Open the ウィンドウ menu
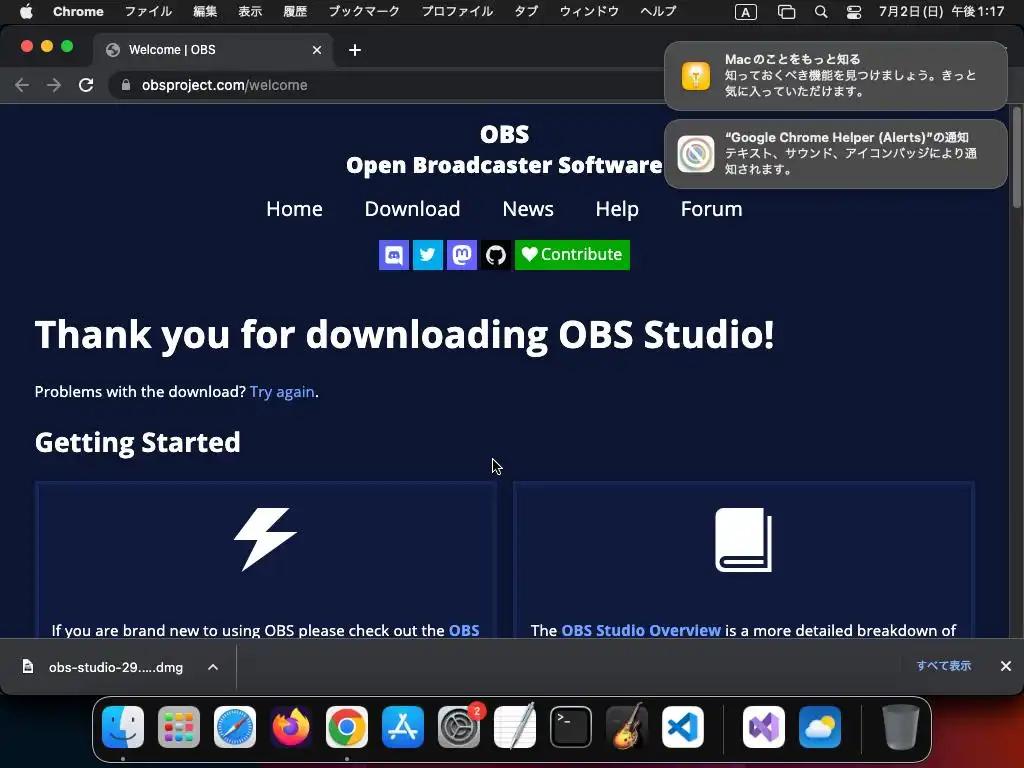This screenshot has height=768, width=1024. (x=589, y=11)
